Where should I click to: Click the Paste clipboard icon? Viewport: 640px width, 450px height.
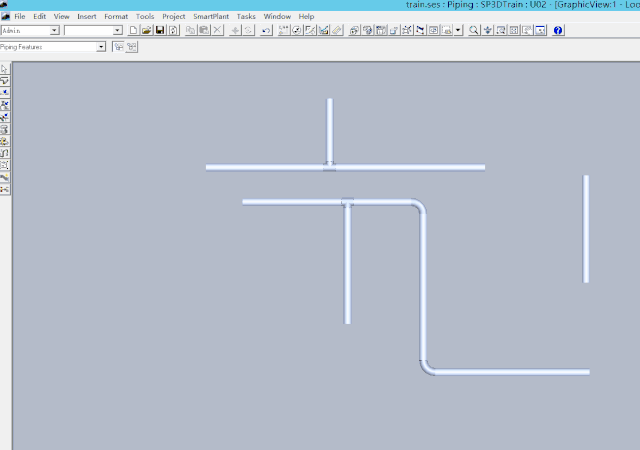pos(204,30)
